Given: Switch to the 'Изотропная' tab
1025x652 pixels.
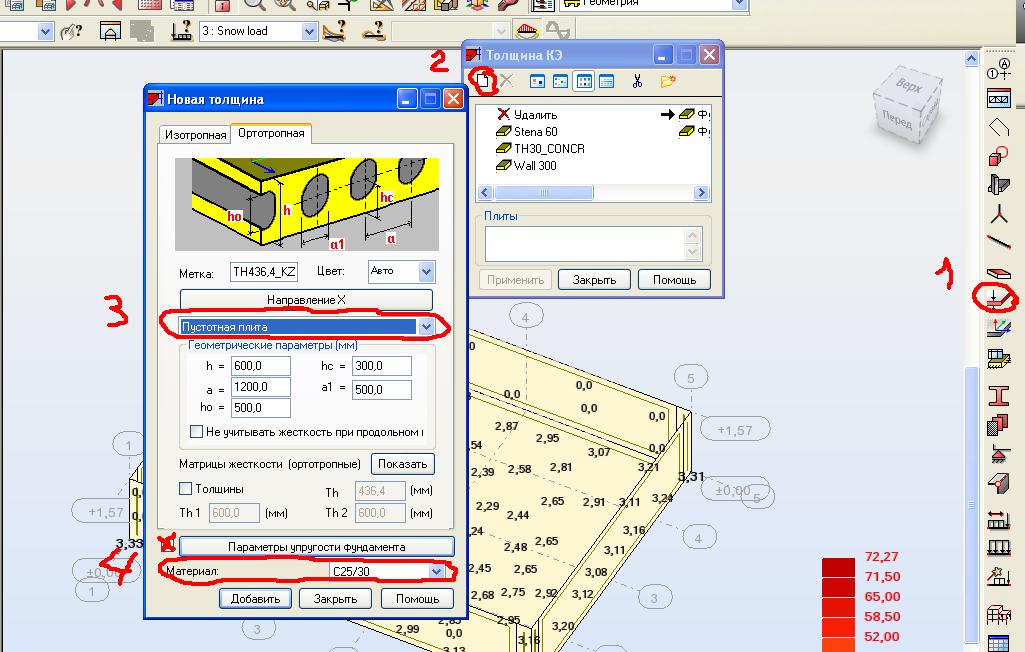Looking at the screenshot, I should (x=195, y=134).
